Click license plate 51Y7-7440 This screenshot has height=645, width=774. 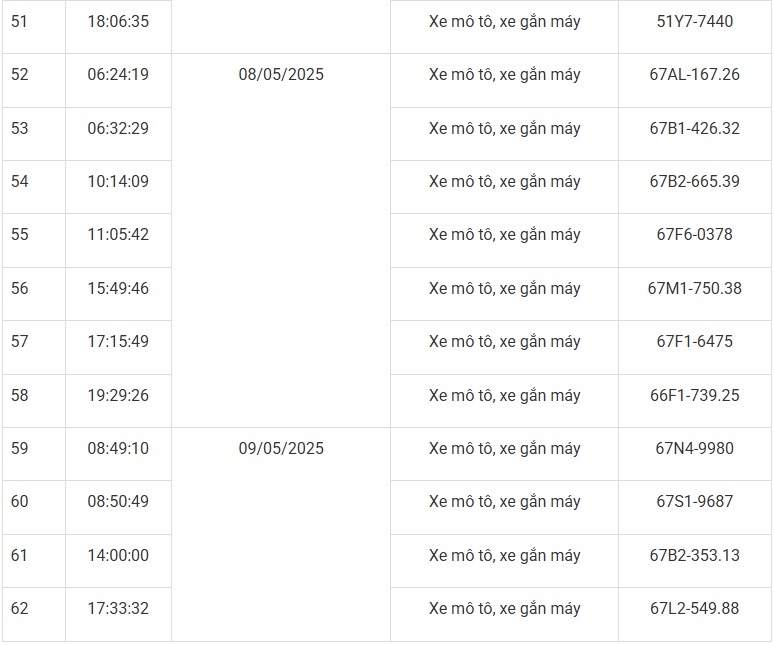click(694, 21)
